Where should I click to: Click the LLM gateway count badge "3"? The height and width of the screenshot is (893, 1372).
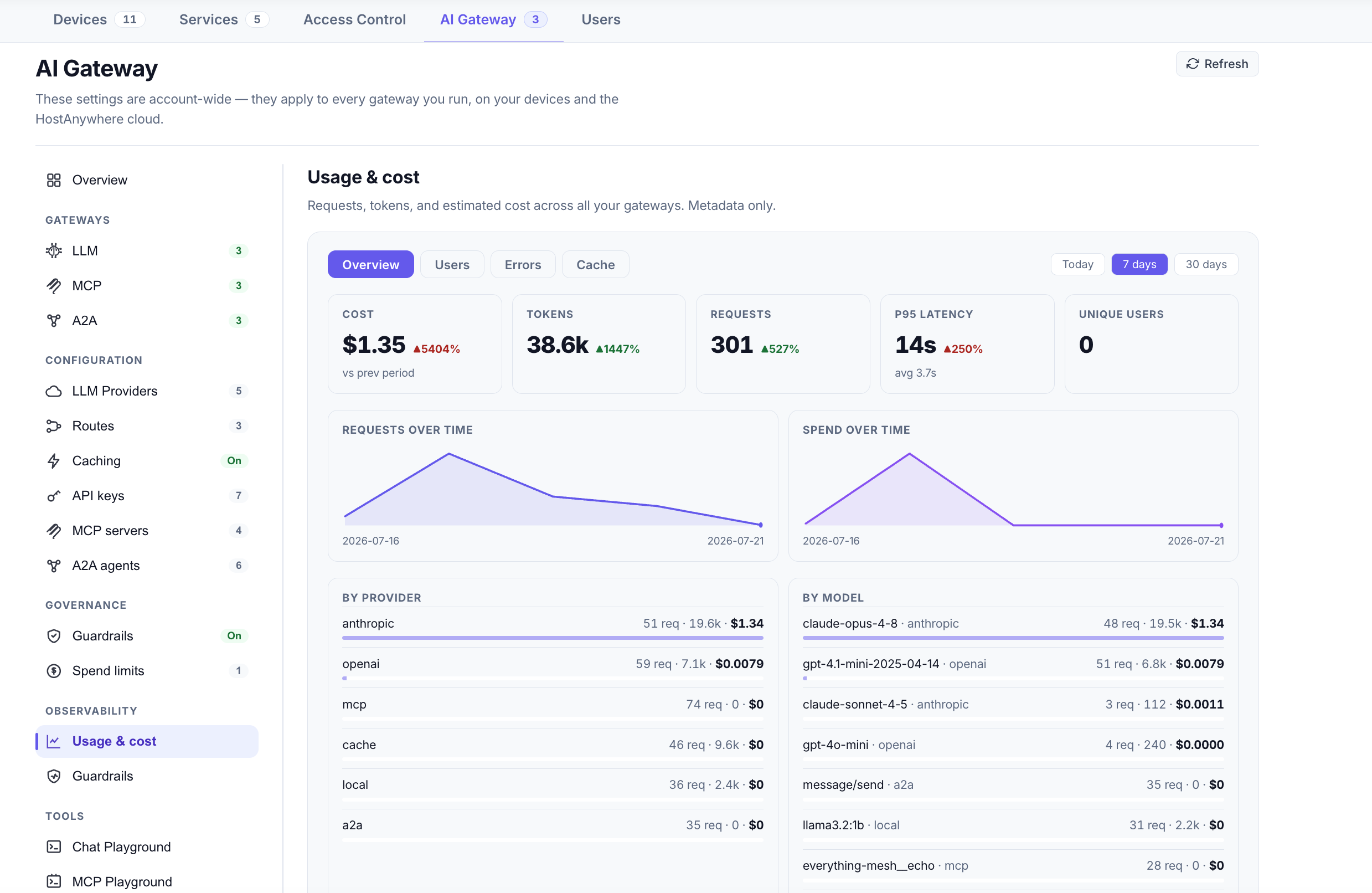238,250
